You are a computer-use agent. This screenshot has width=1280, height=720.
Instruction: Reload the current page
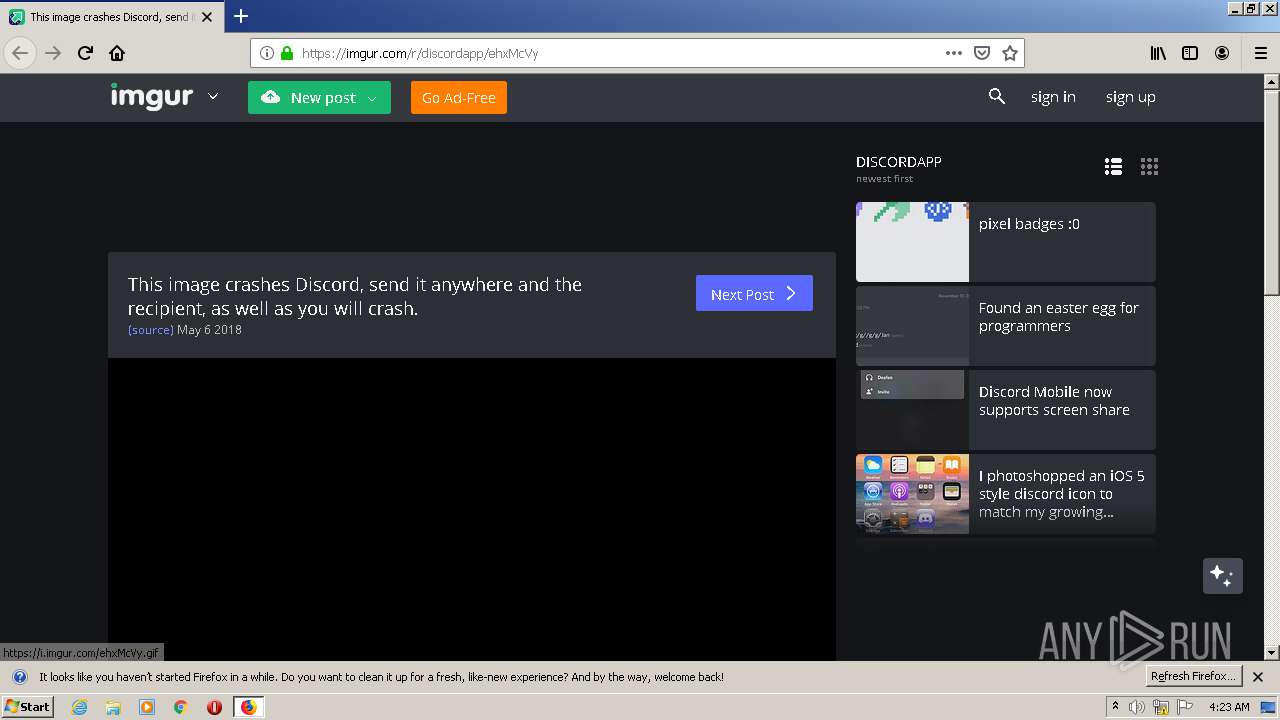tap(85, 53)
